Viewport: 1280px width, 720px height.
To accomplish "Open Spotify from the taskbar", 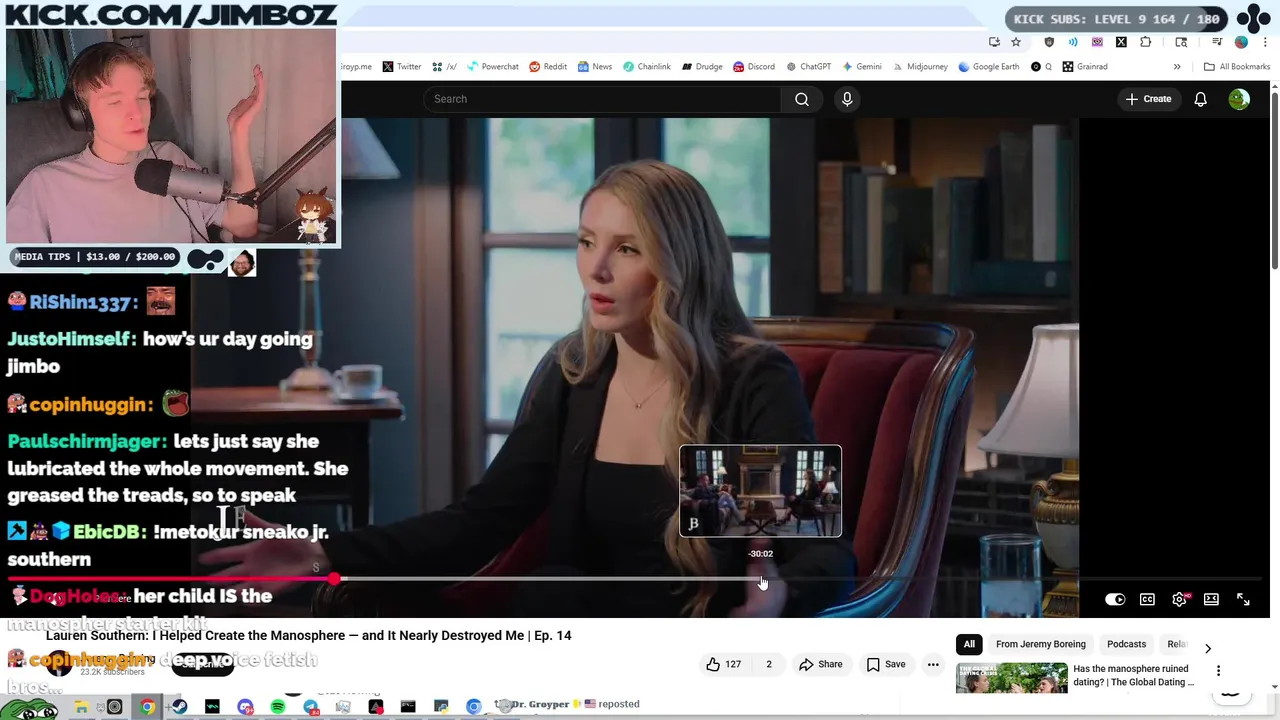I will point(278,707).
